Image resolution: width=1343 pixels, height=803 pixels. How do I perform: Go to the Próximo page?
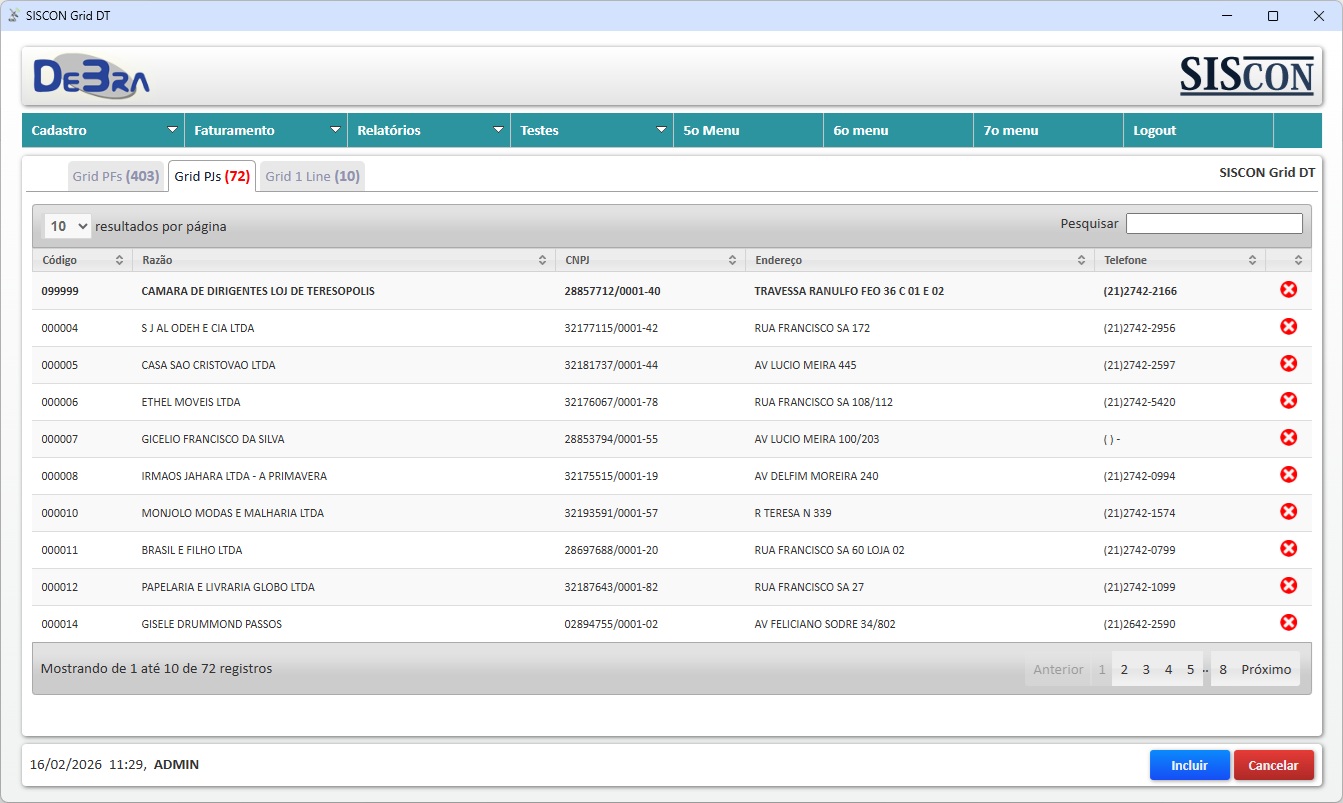pyautogui.click(x=1266, y=669)
